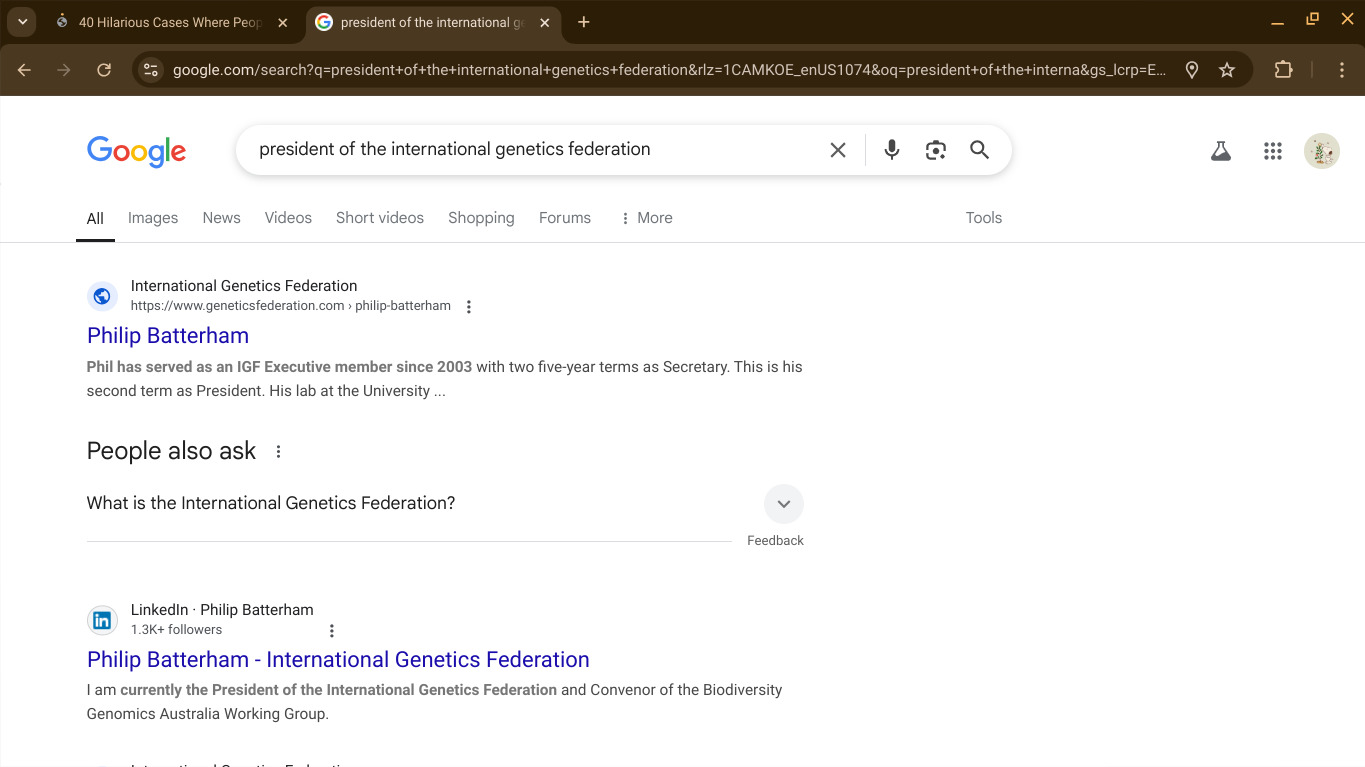Open the browser extensions menu
This screenshot has height=767, width=1365.
coord(1283,70)
